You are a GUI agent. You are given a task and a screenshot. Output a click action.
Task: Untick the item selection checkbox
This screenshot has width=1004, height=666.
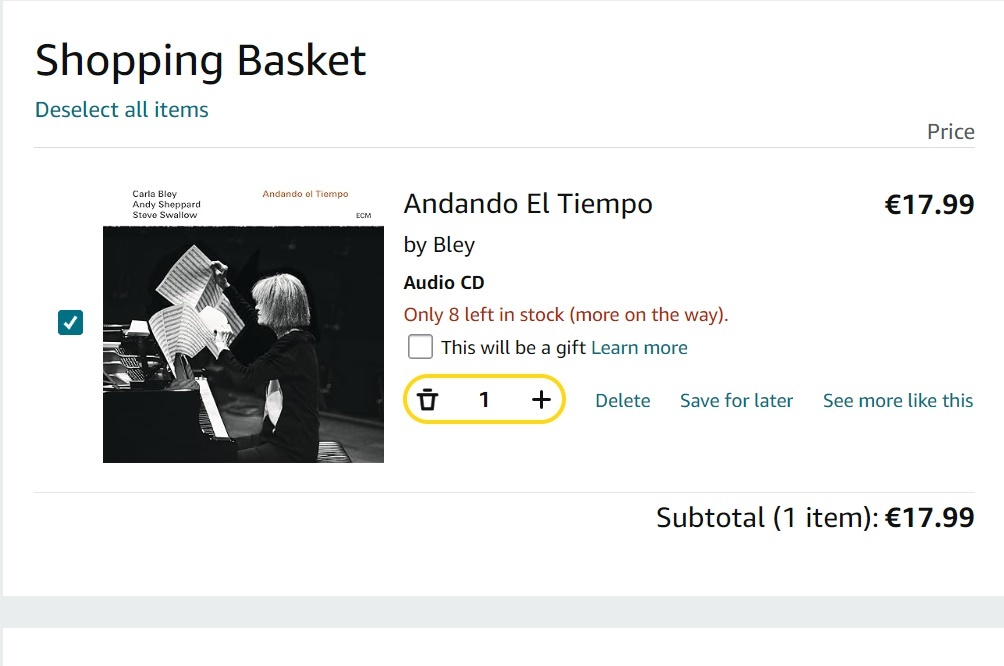coord(70,322)
